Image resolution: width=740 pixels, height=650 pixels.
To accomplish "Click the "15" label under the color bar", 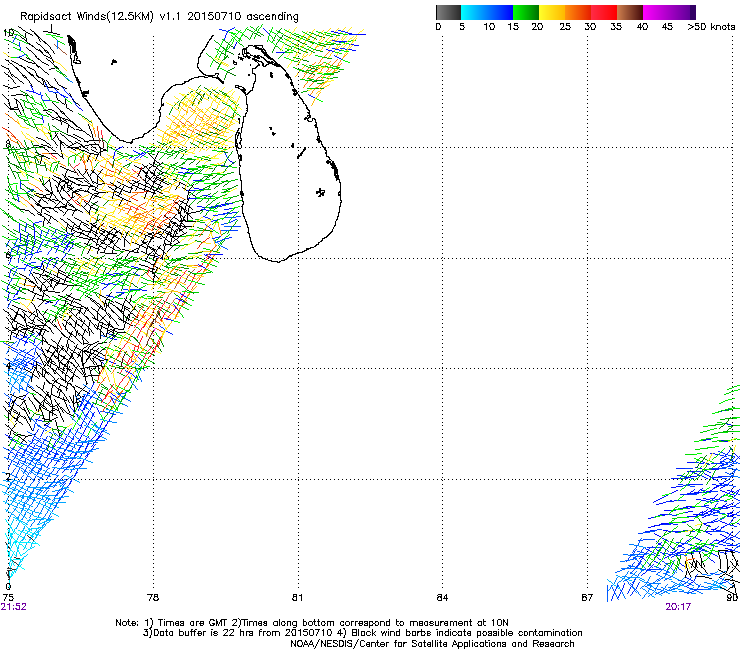I will pos(513,26).
